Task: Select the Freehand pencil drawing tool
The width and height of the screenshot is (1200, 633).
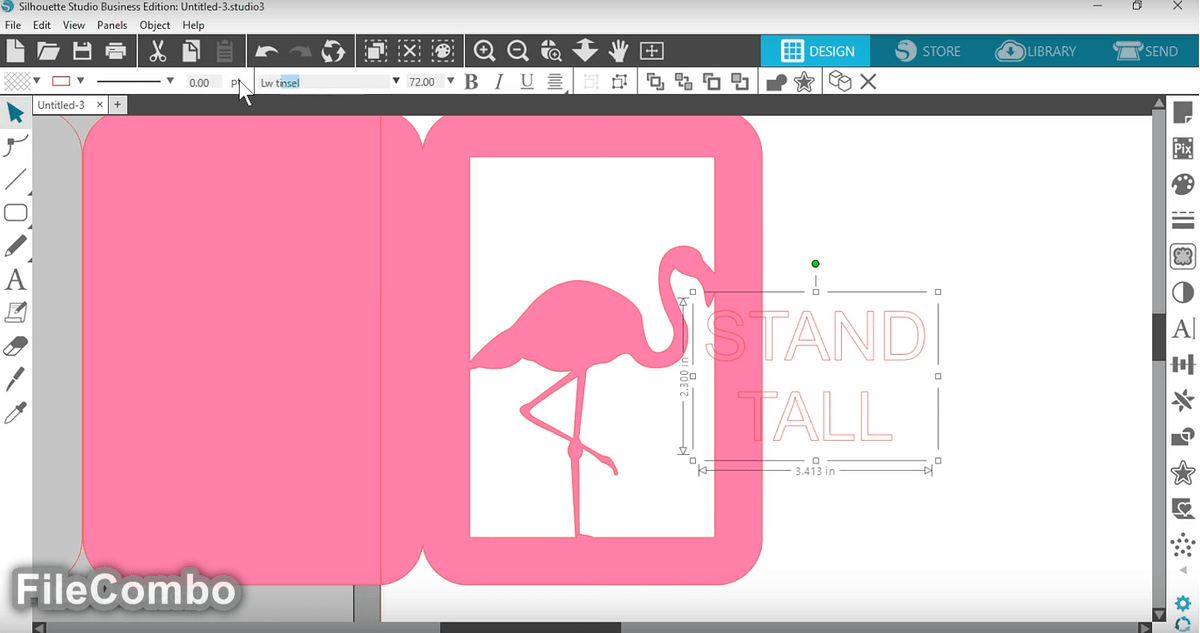Action: pyautogui.click(x=15, y=246)
